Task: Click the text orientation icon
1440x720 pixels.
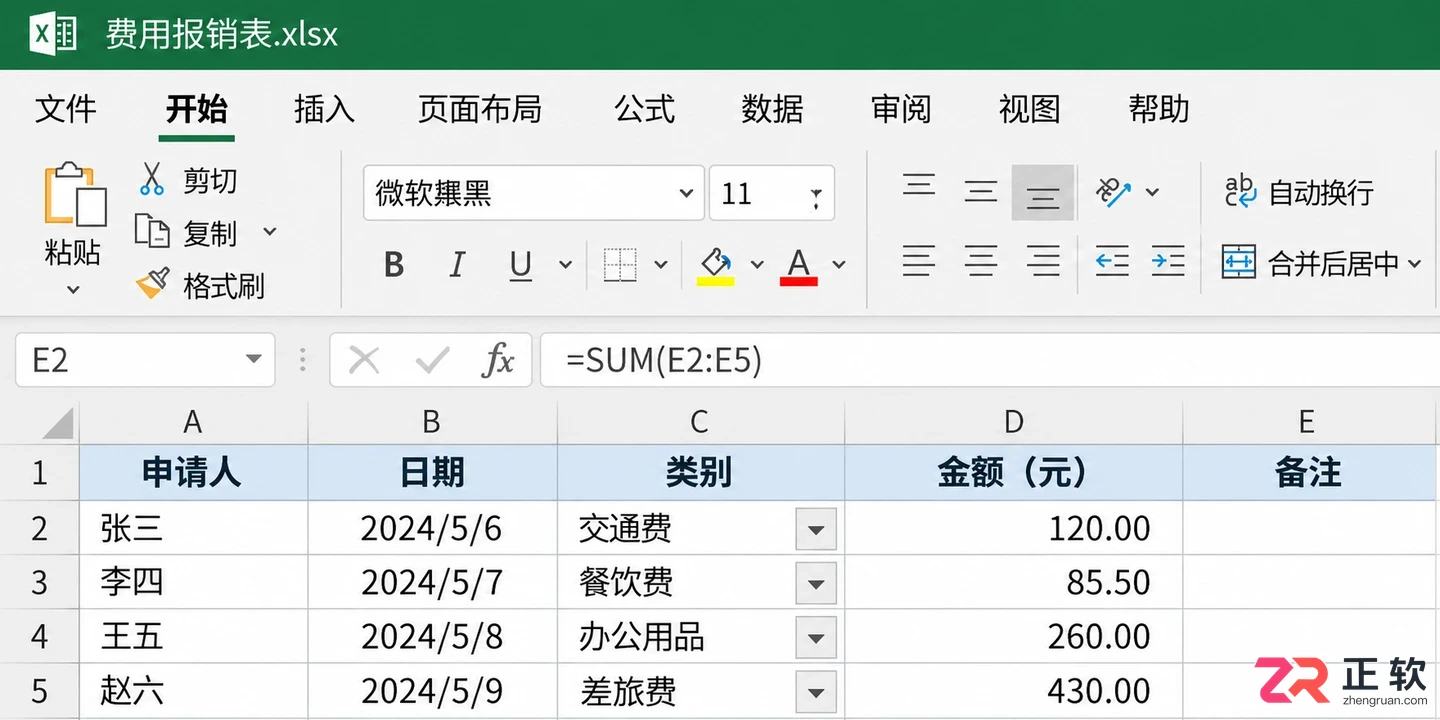Action: point(1113,191)
